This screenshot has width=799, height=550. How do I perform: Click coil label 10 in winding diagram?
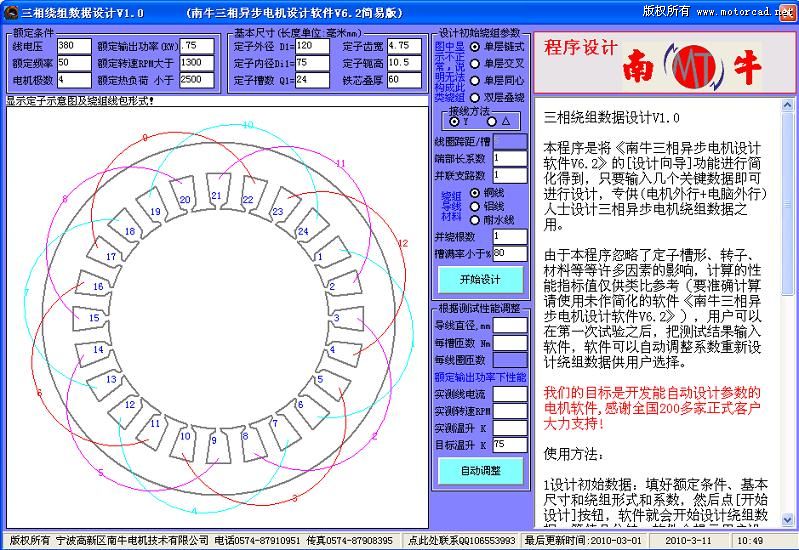click(248, 125)
